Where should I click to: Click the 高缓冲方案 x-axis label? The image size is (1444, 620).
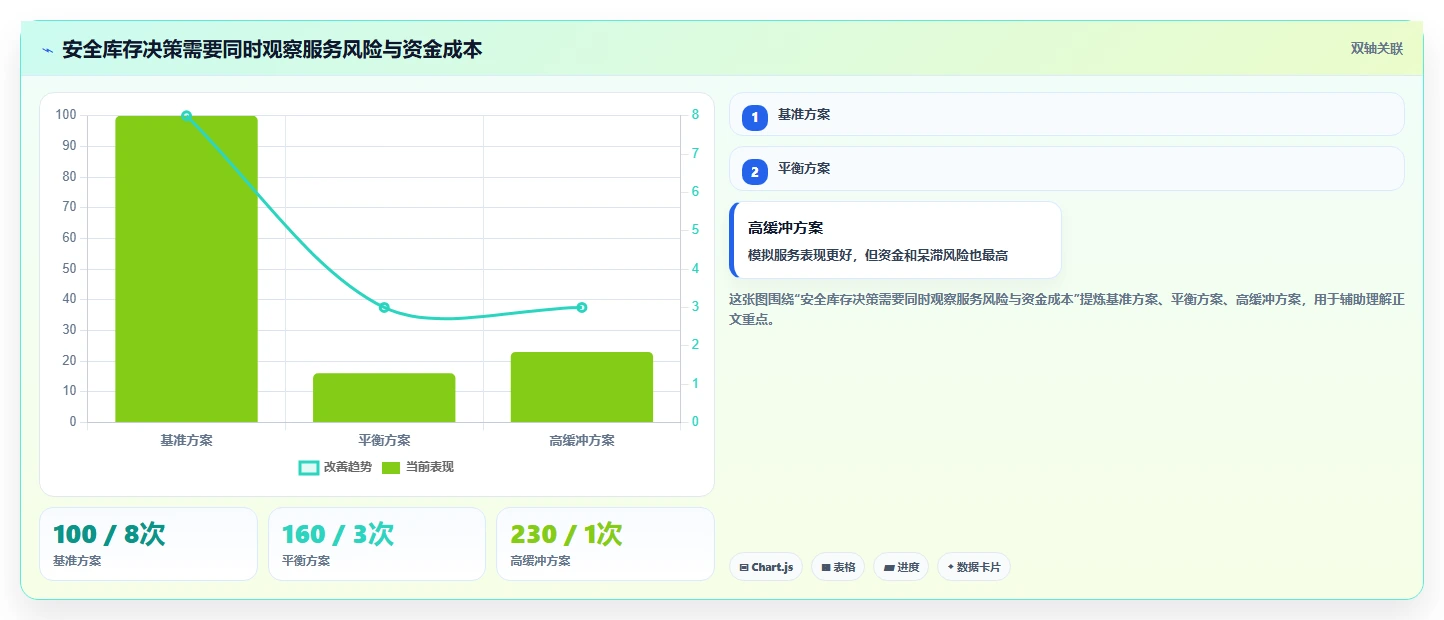click(582, 440)
